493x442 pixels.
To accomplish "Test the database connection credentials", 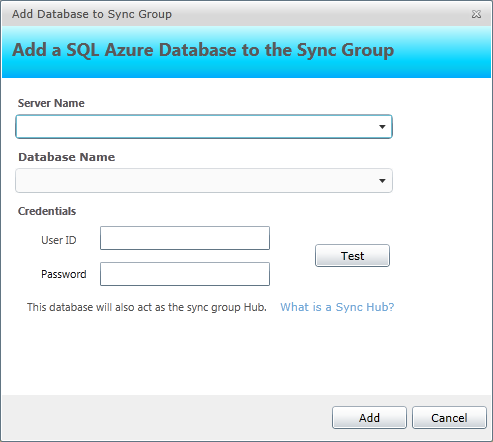I will pos(352,256).
